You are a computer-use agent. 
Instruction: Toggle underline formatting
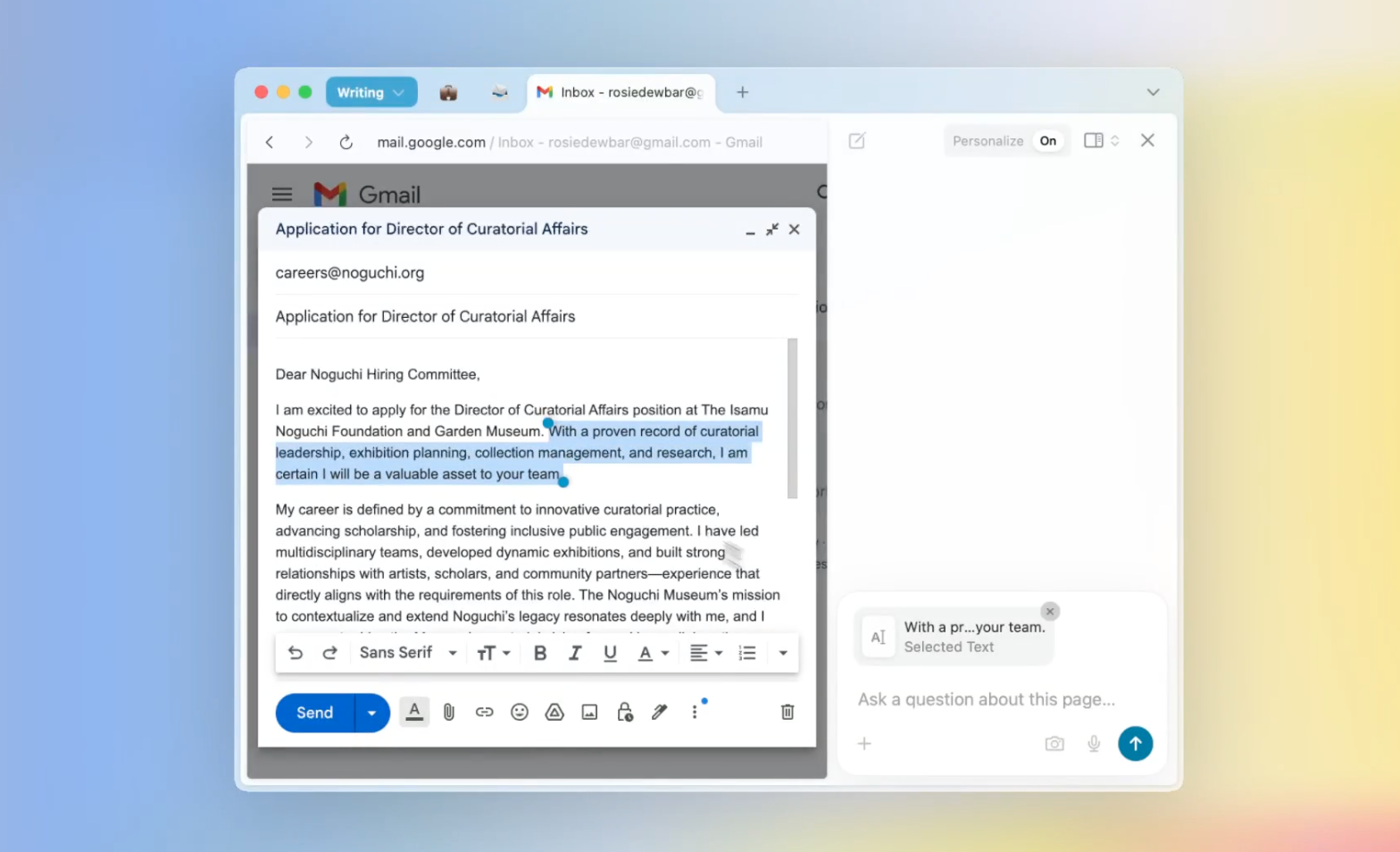point(610,653)
